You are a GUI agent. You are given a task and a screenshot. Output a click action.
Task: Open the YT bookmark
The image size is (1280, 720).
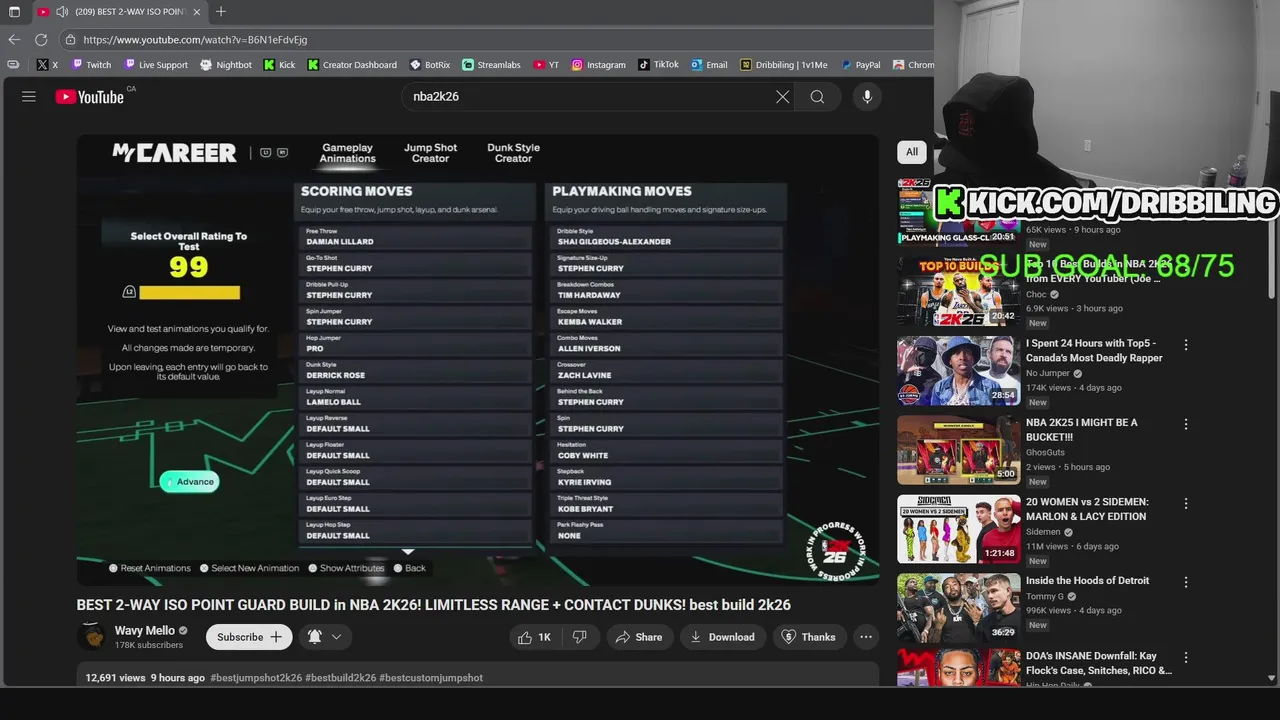(546, 65)
